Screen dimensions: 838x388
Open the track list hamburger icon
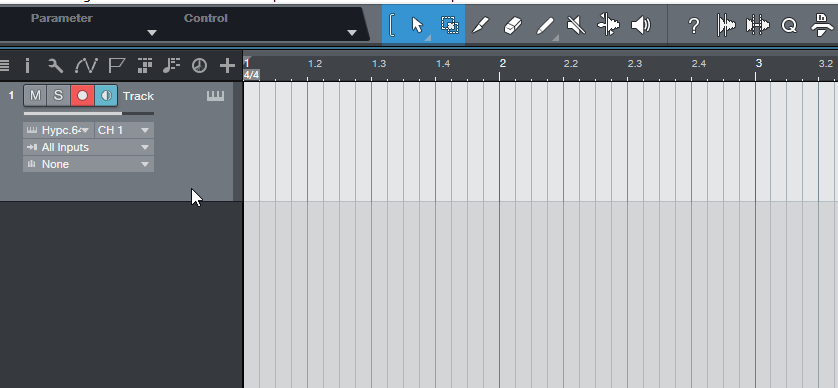pos(4,66)
